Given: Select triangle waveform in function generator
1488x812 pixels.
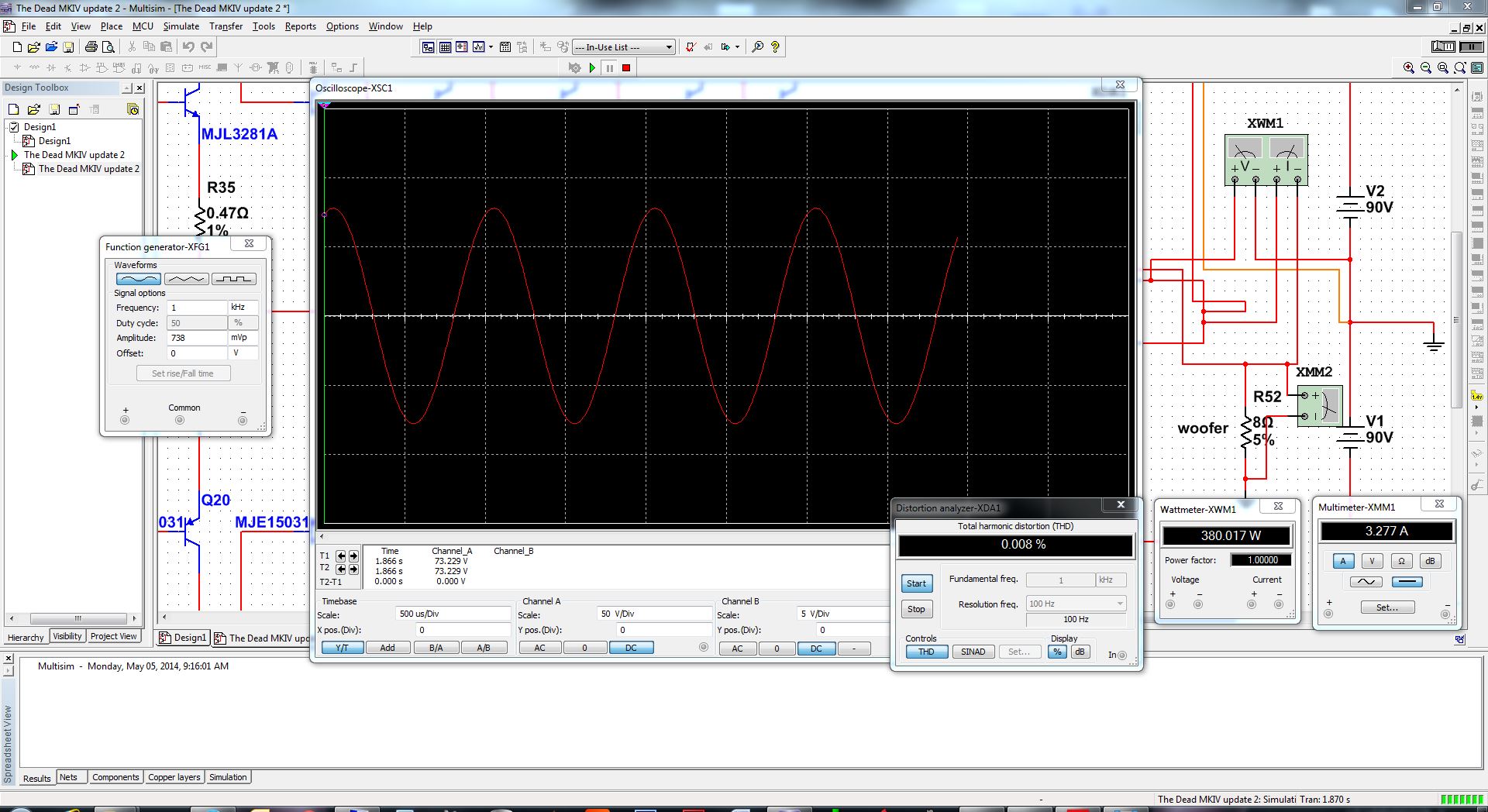Looking at the screenshot, I should point(186,279).
